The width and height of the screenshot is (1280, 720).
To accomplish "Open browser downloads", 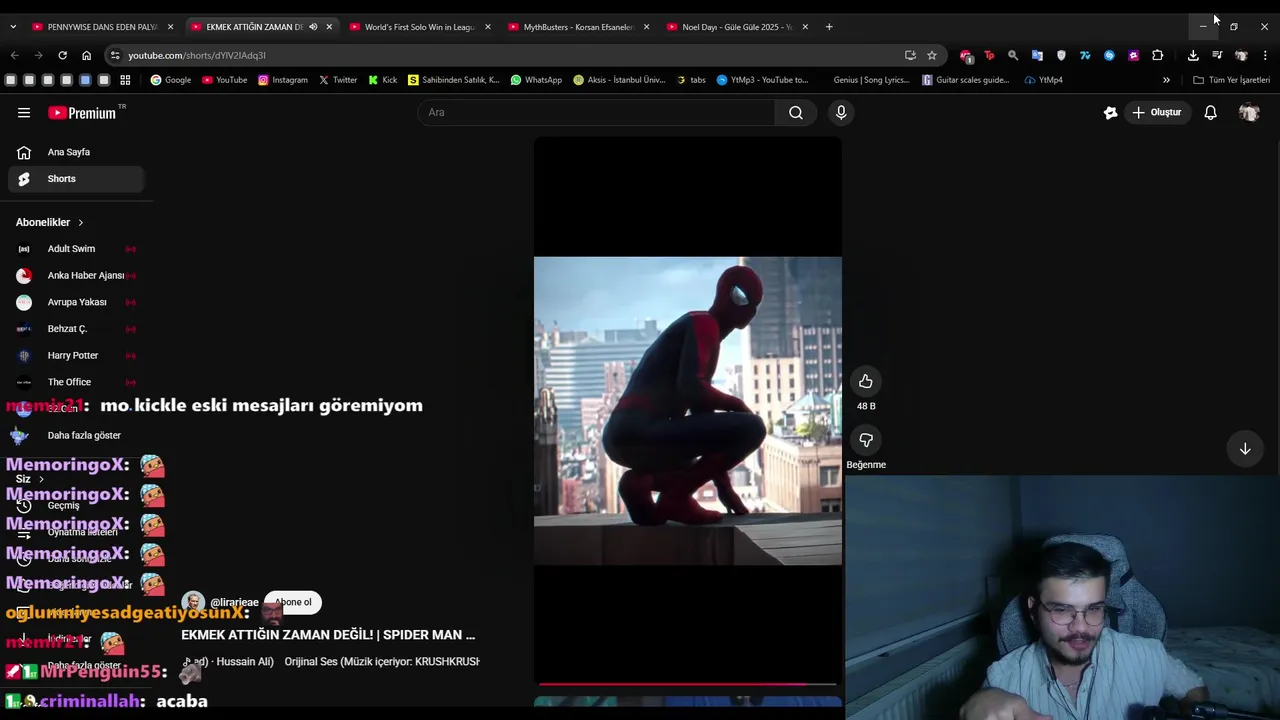I will click(x=1193, y=55).
